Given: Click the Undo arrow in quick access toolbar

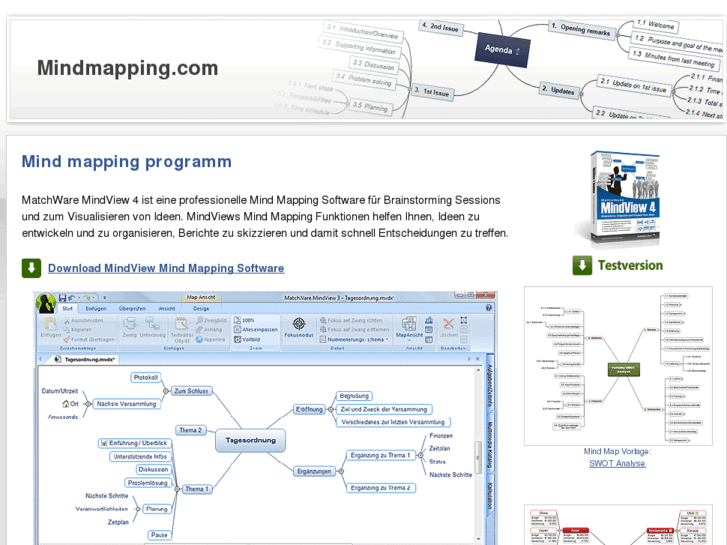Looking at the screenshot, I should pyautogui.click(x=72, y=297).
